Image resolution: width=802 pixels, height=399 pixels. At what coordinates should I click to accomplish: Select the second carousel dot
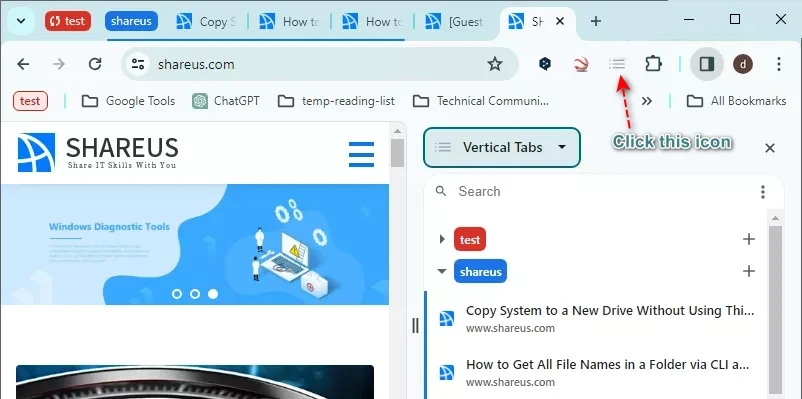pyautogui.click(x=195, y=294)
